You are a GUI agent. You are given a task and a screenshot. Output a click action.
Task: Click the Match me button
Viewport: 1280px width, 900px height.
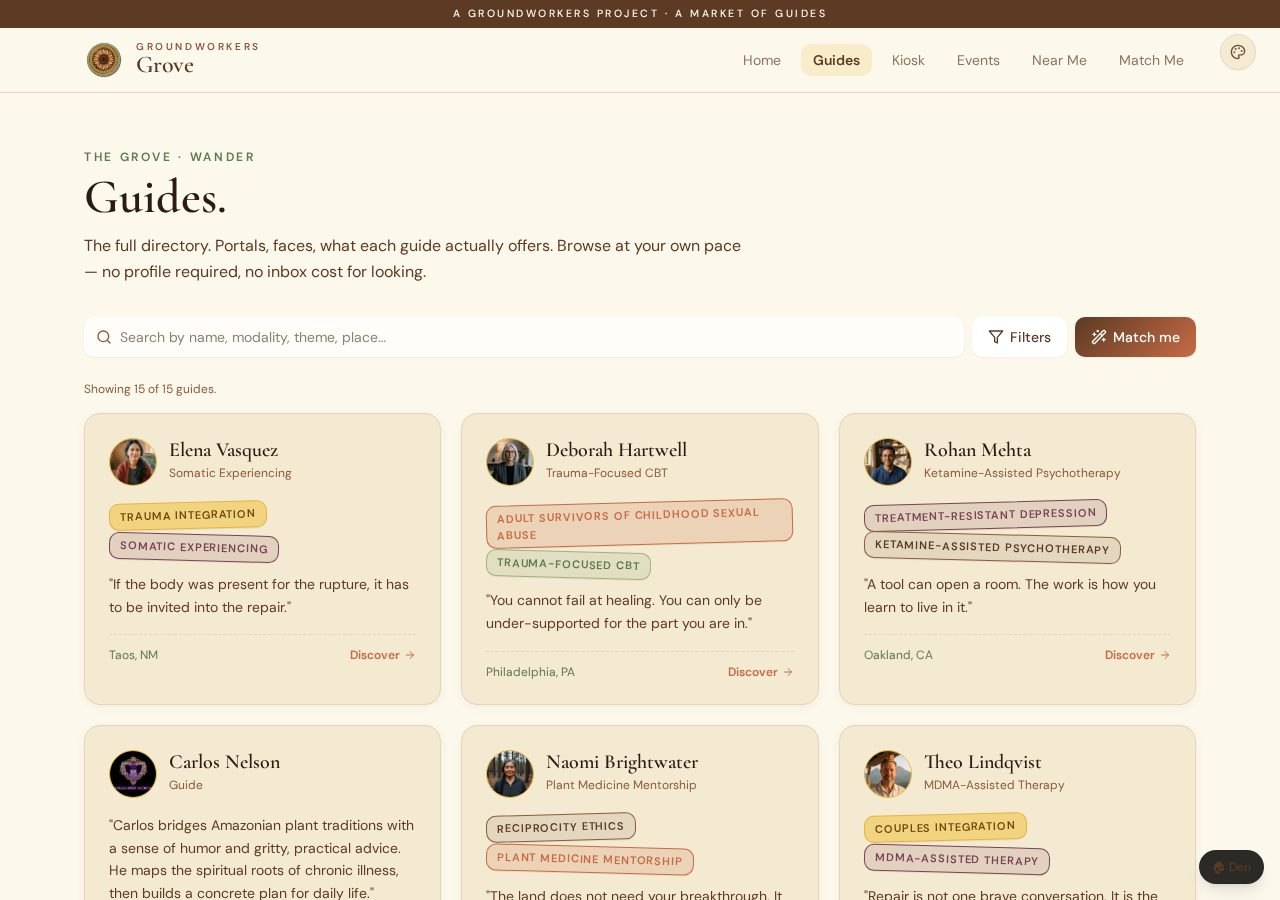(x=1135, y=337)
